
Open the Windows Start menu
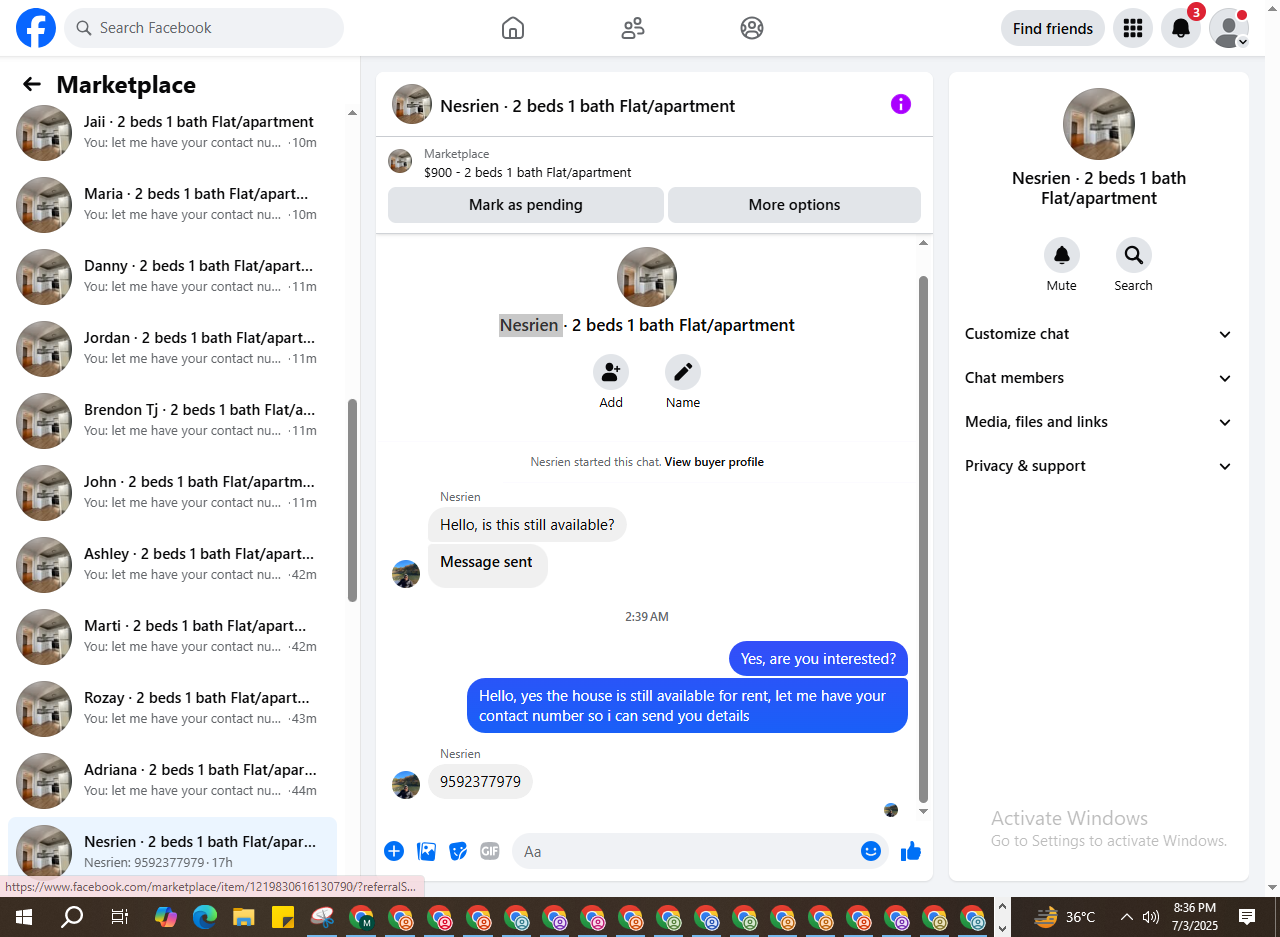click(x=24, y=916)
